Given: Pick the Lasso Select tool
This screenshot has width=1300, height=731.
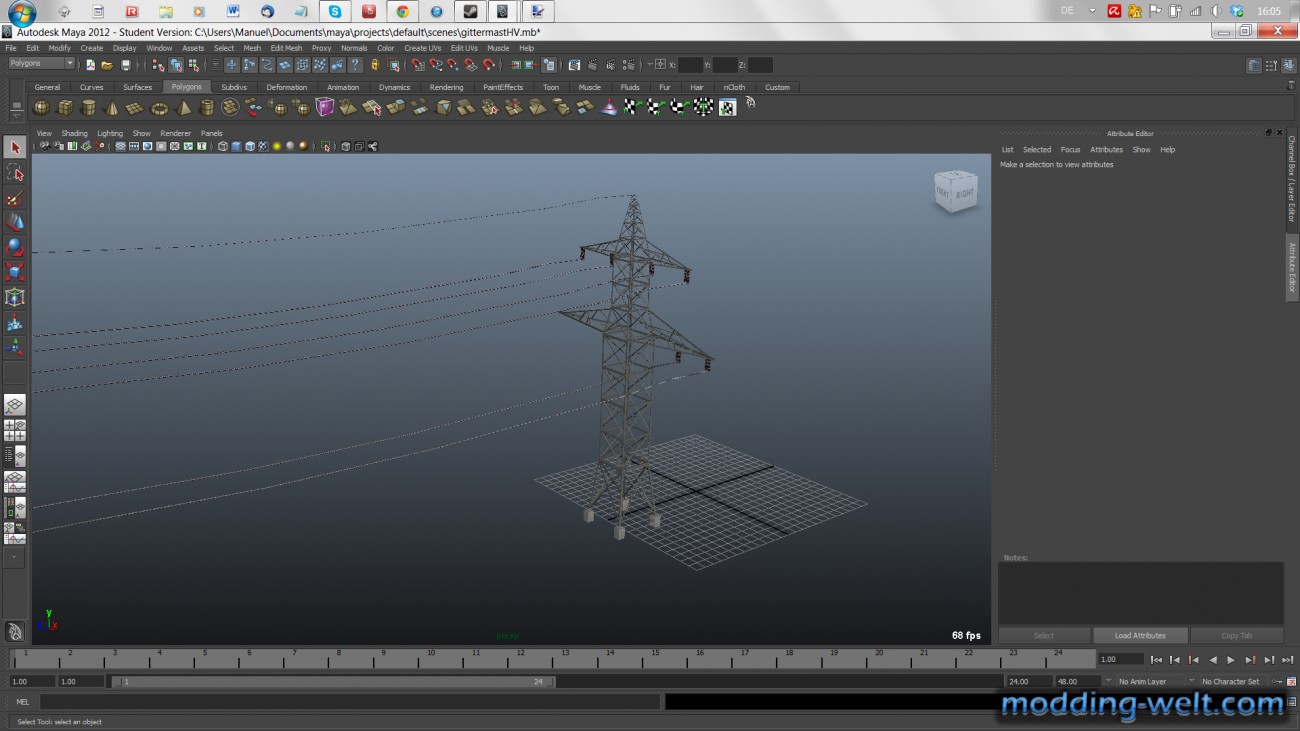Looking at the screenshot, I should (15, 173).
